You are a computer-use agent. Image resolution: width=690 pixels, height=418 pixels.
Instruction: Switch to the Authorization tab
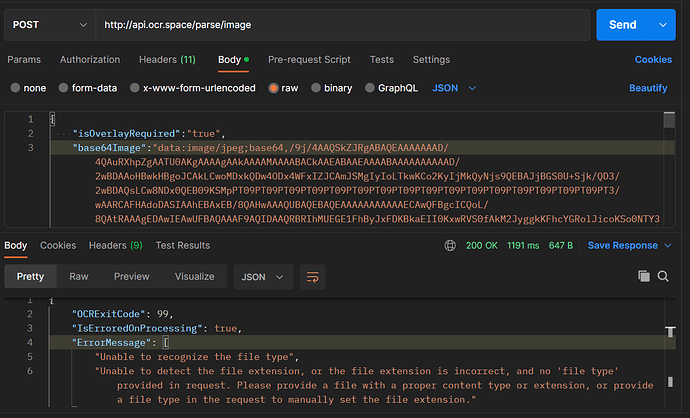[90, 59]
